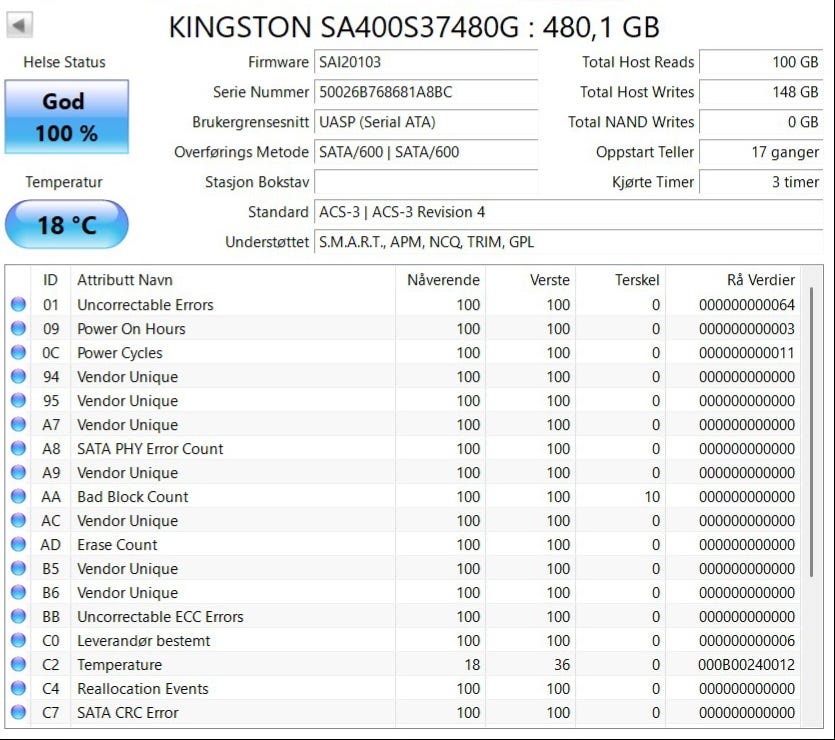
Task: Click Total Host Reads value 100 GB
Action: point(761,62)
